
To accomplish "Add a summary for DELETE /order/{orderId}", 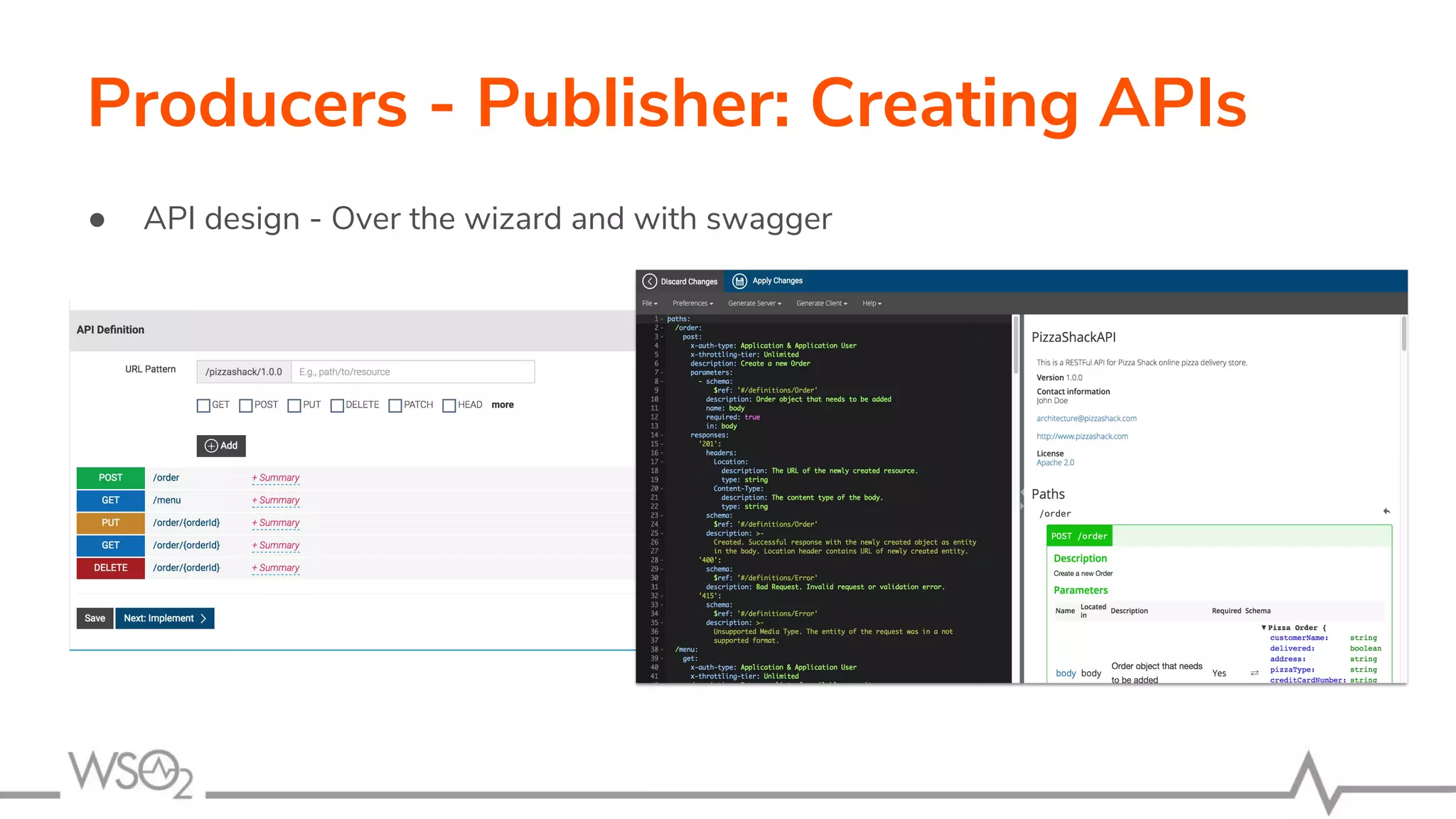I will [x=276, y=568].
